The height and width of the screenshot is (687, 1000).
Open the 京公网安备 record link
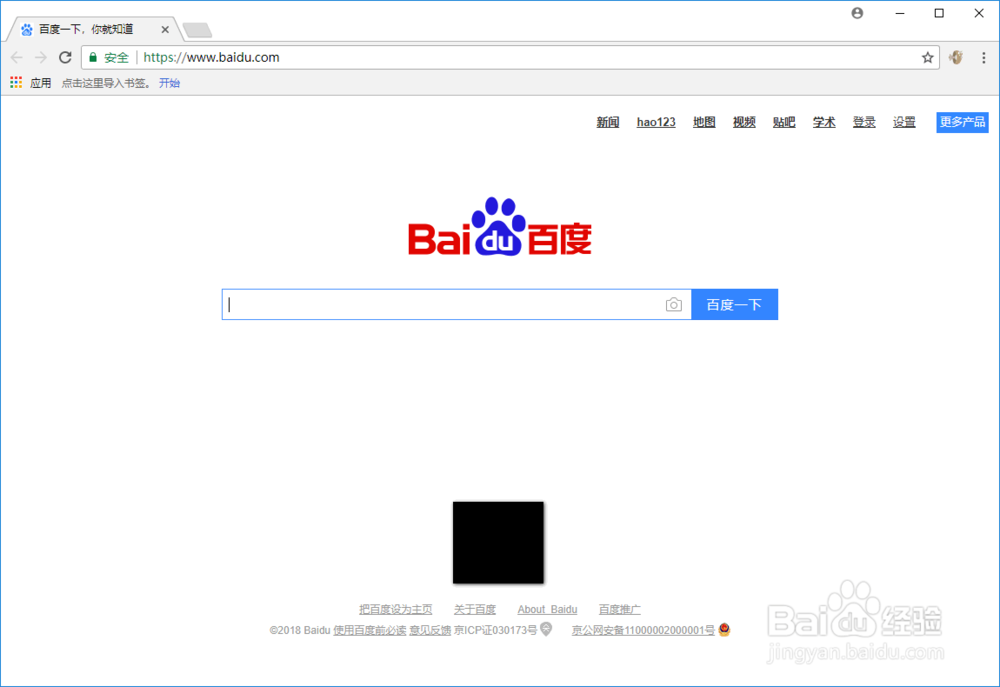tap(643, 630)
